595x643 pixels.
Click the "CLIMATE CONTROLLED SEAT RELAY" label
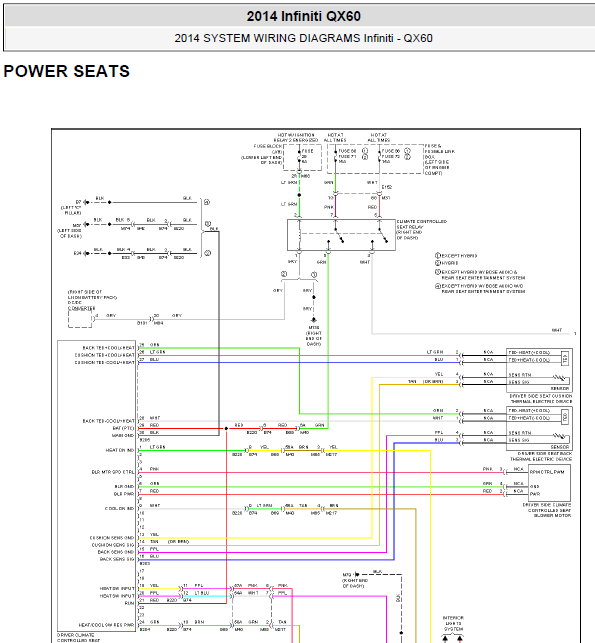[x=422, y=230]
